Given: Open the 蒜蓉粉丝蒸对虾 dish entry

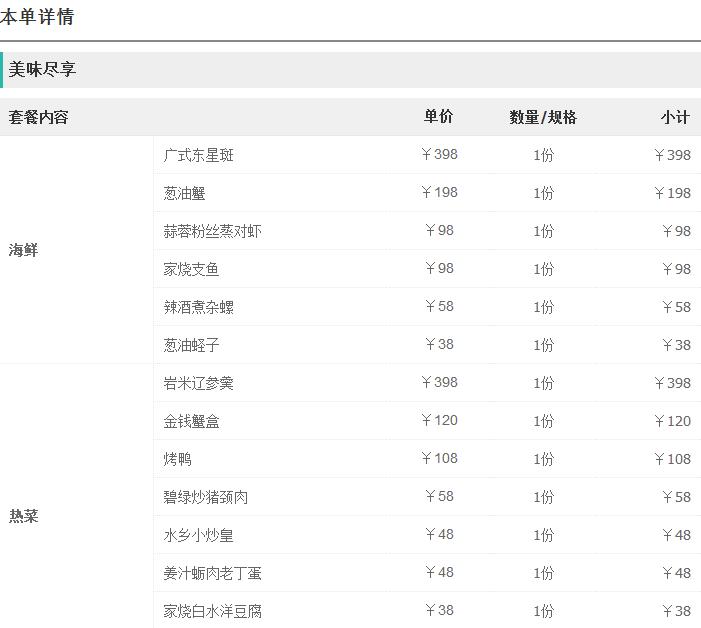Looking at the screenshot, I should click(x=213, y=231).
